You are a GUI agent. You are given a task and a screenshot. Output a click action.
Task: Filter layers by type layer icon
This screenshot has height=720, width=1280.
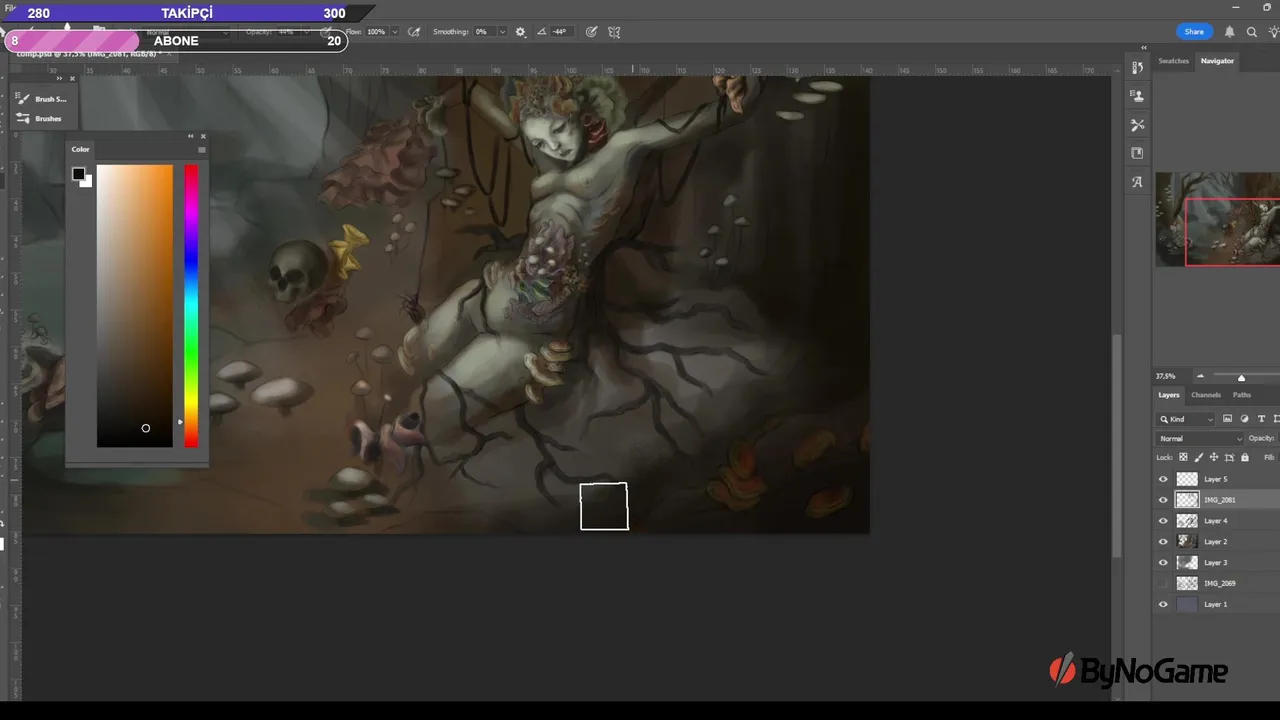(x=1261, y=419)
